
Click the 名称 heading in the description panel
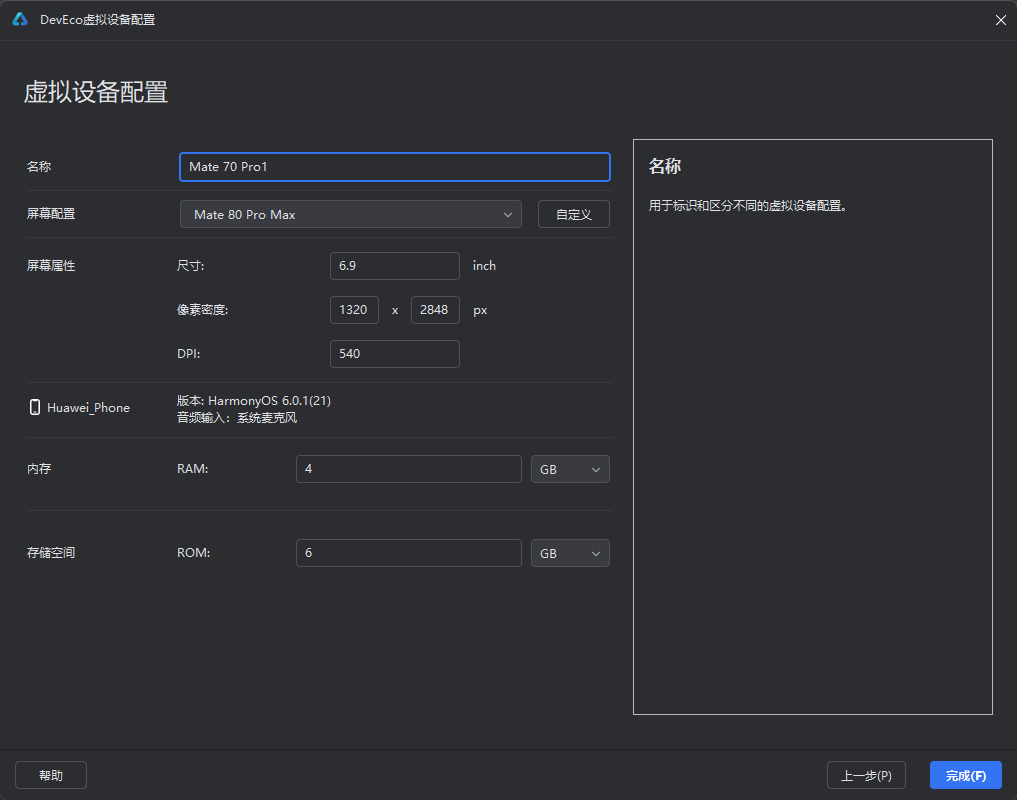click(x=664, y=166)
